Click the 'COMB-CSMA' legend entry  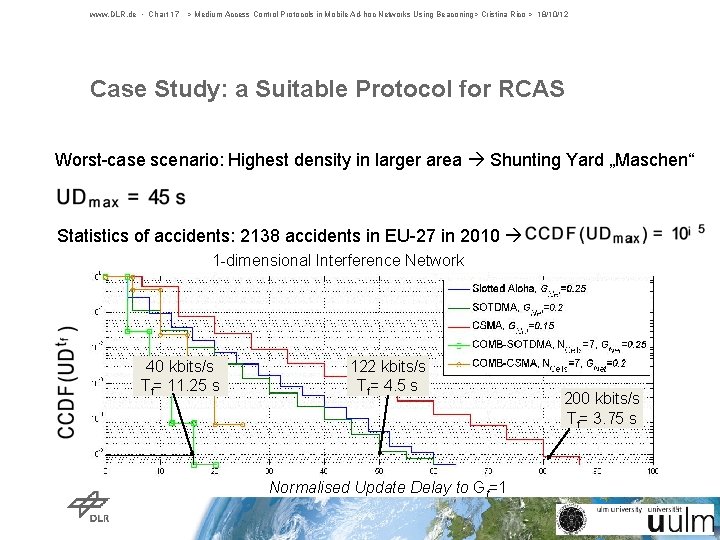click(x=537, y=363)
